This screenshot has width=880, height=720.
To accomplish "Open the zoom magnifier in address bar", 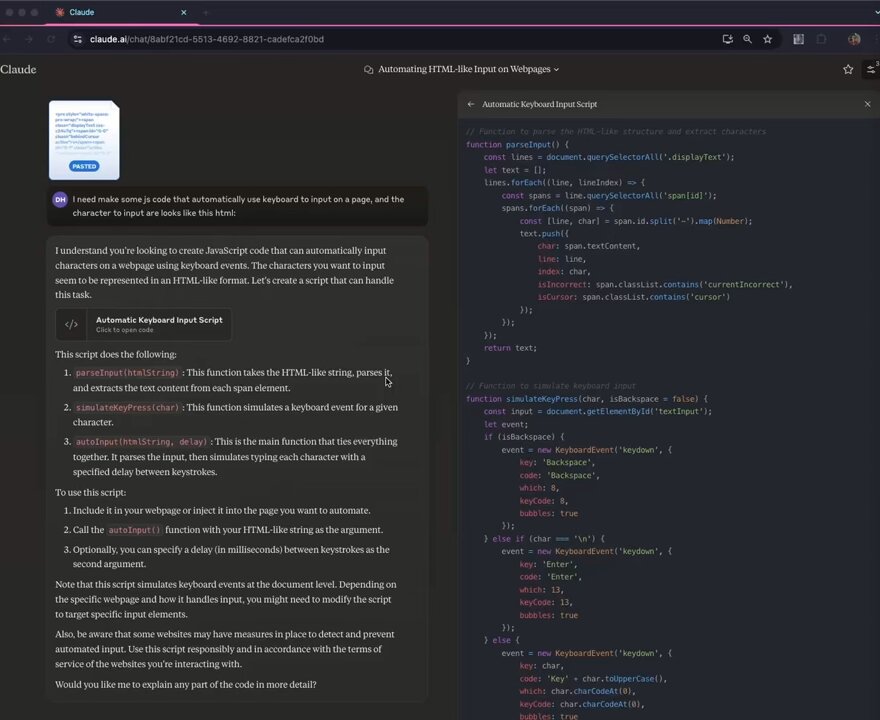I will tap(748, 39).
